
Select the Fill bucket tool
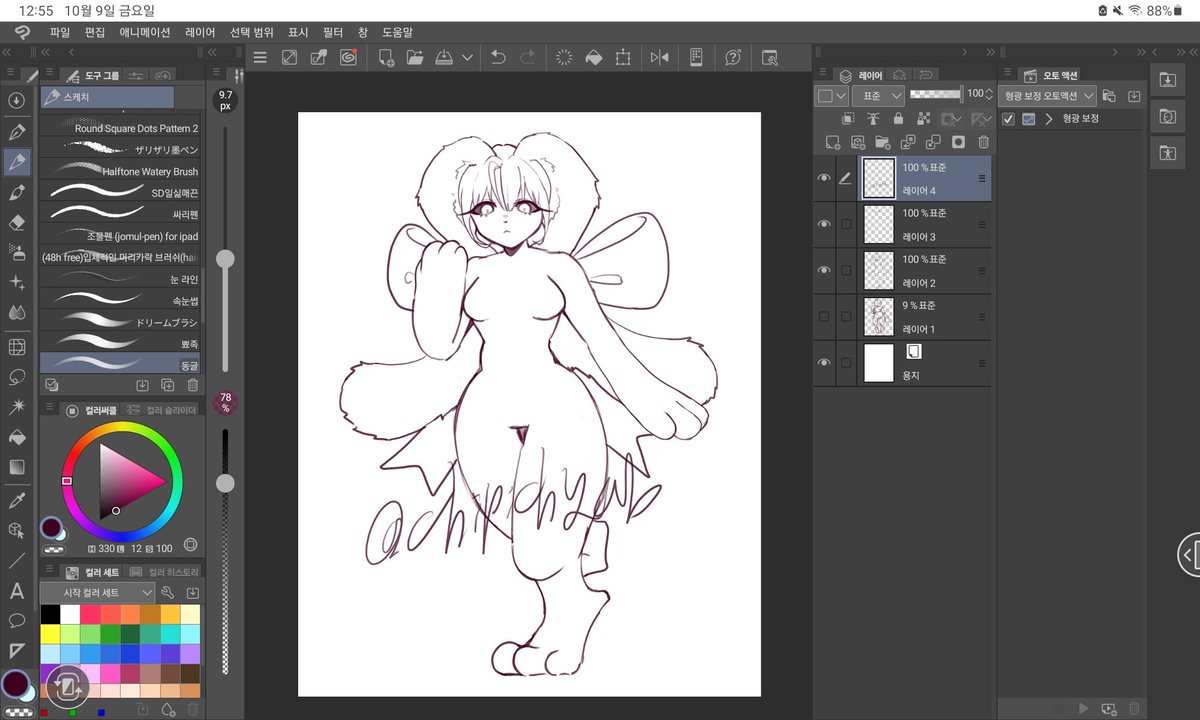(16, 437)
